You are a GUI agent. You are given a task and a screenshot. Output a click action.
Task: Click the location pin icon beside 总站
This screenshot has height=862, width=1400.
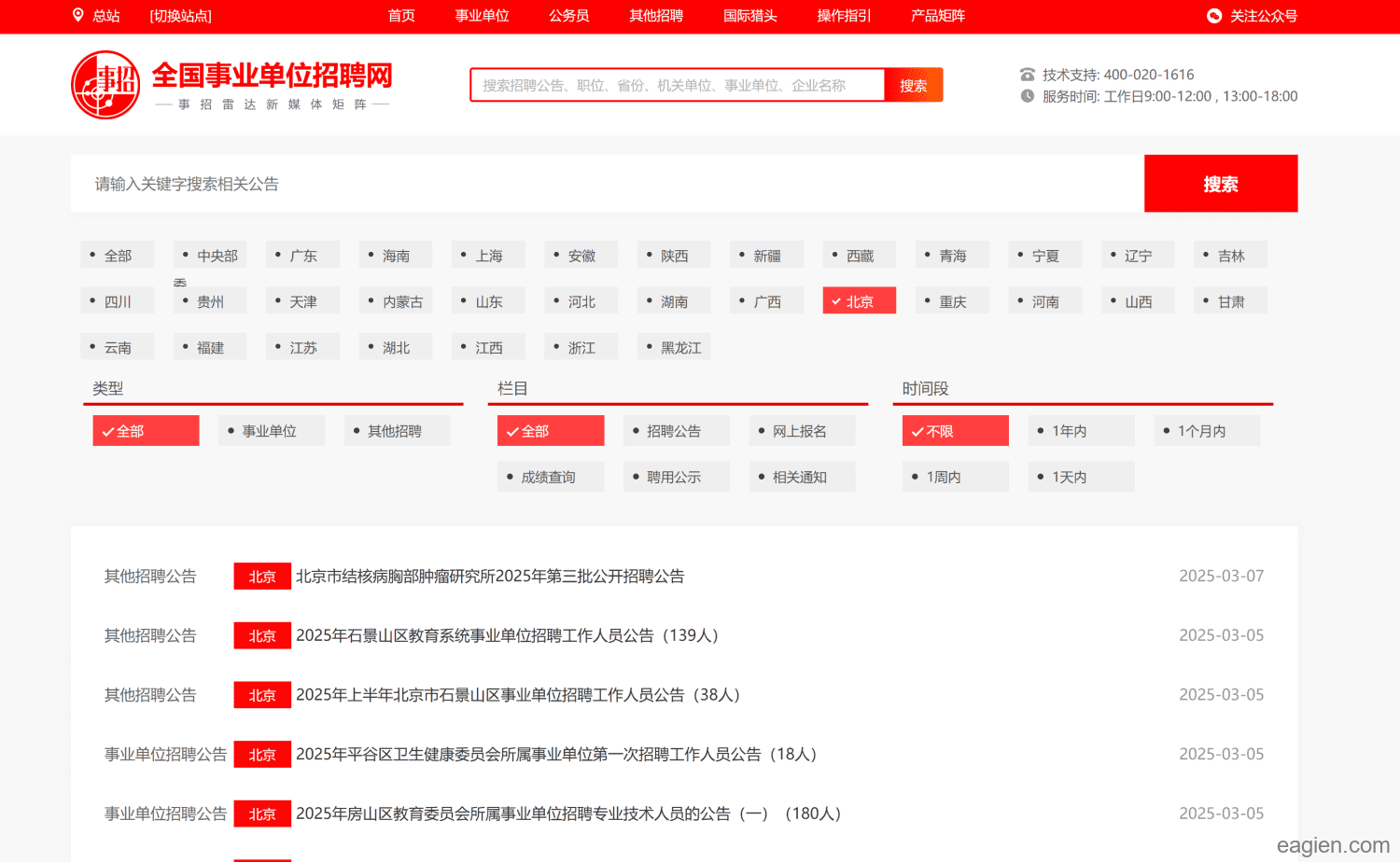click(x=78, y=15)
